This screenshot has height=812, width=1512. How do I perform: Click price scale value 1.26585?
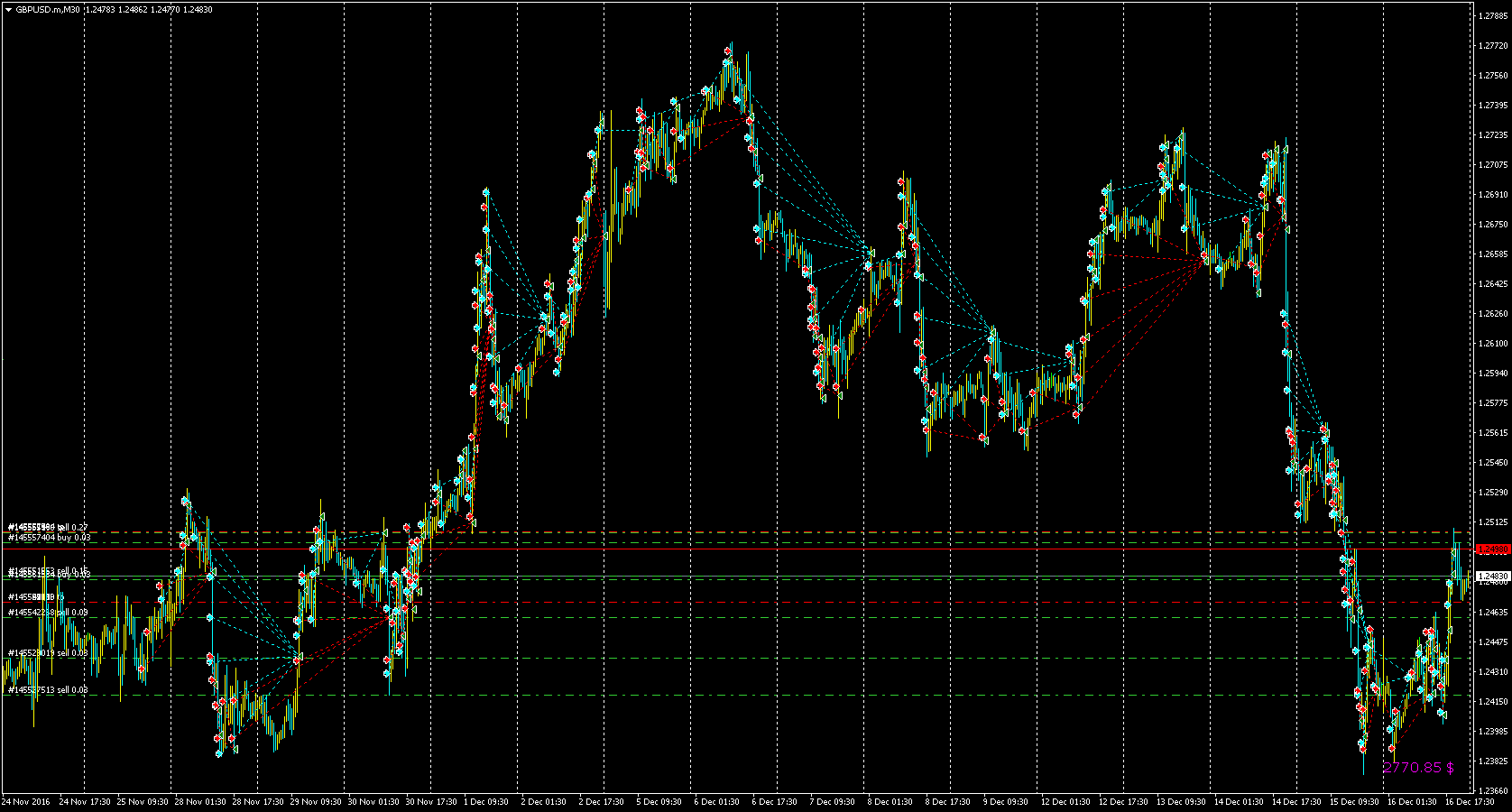pos(1494,254)
